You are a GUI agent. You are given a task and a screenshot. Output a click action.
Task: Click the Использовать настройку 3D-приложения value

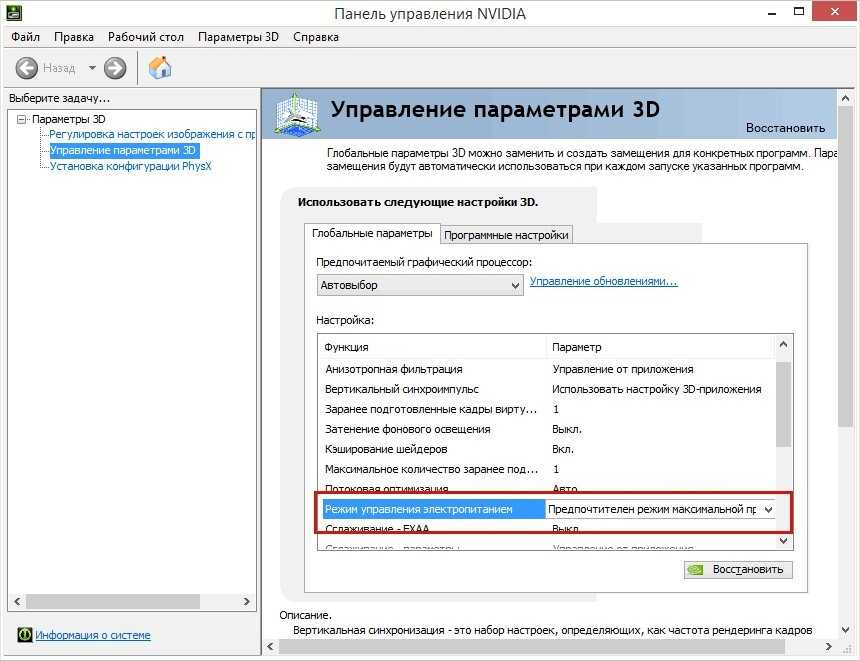tap(657, 389)
